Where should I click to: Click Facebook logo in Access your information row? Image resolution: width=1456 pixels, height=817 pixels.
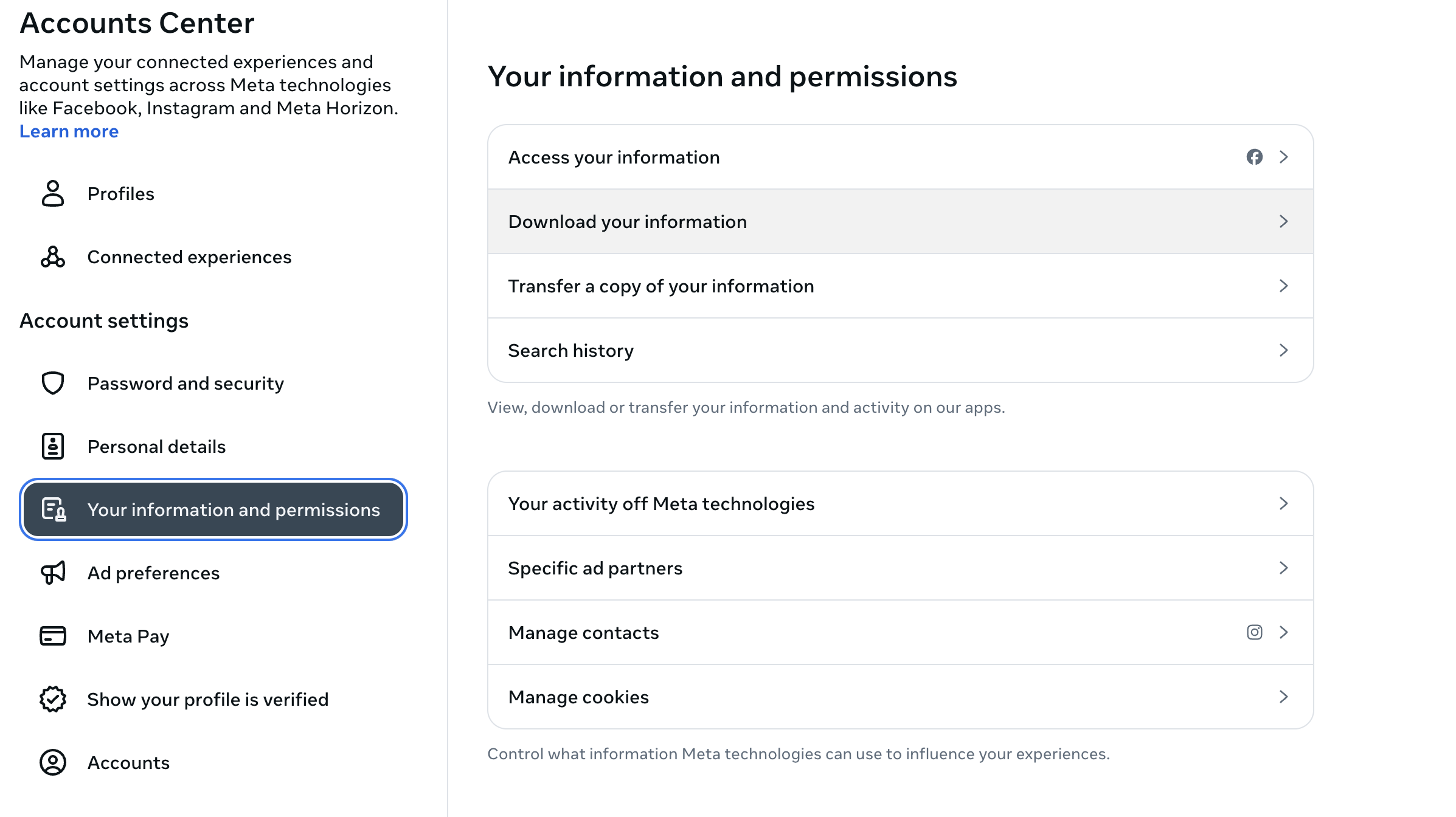(x=1254, y=157)
